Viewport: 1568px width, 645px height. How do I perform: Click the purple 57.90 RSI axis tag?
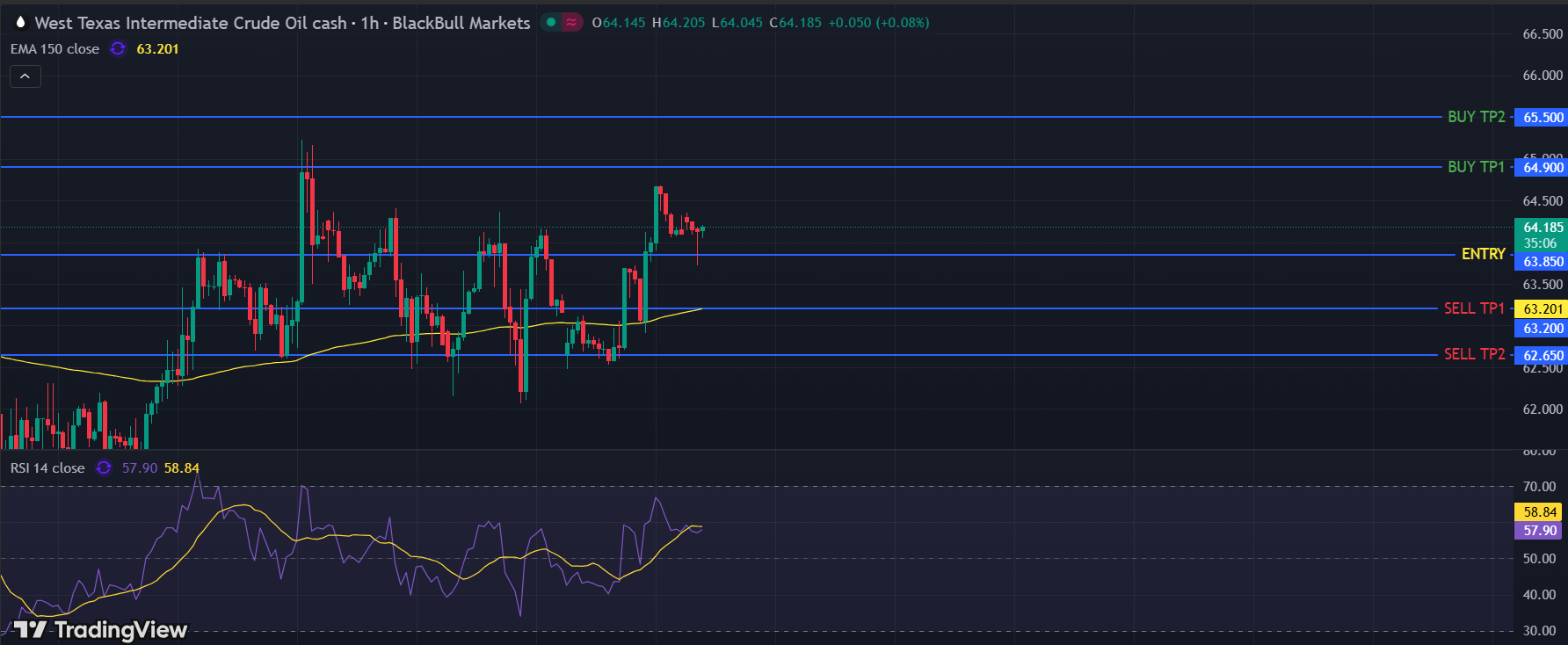coord(1540,531)
